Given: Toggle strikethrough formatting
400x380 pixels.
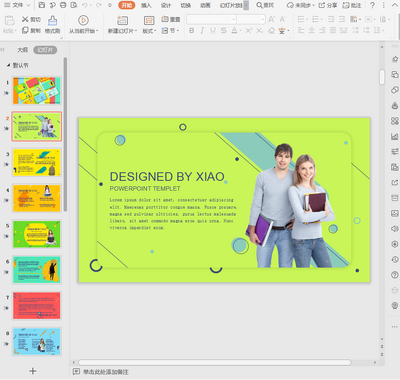Looking at the screenshot, I should click(x=223, y=31).
